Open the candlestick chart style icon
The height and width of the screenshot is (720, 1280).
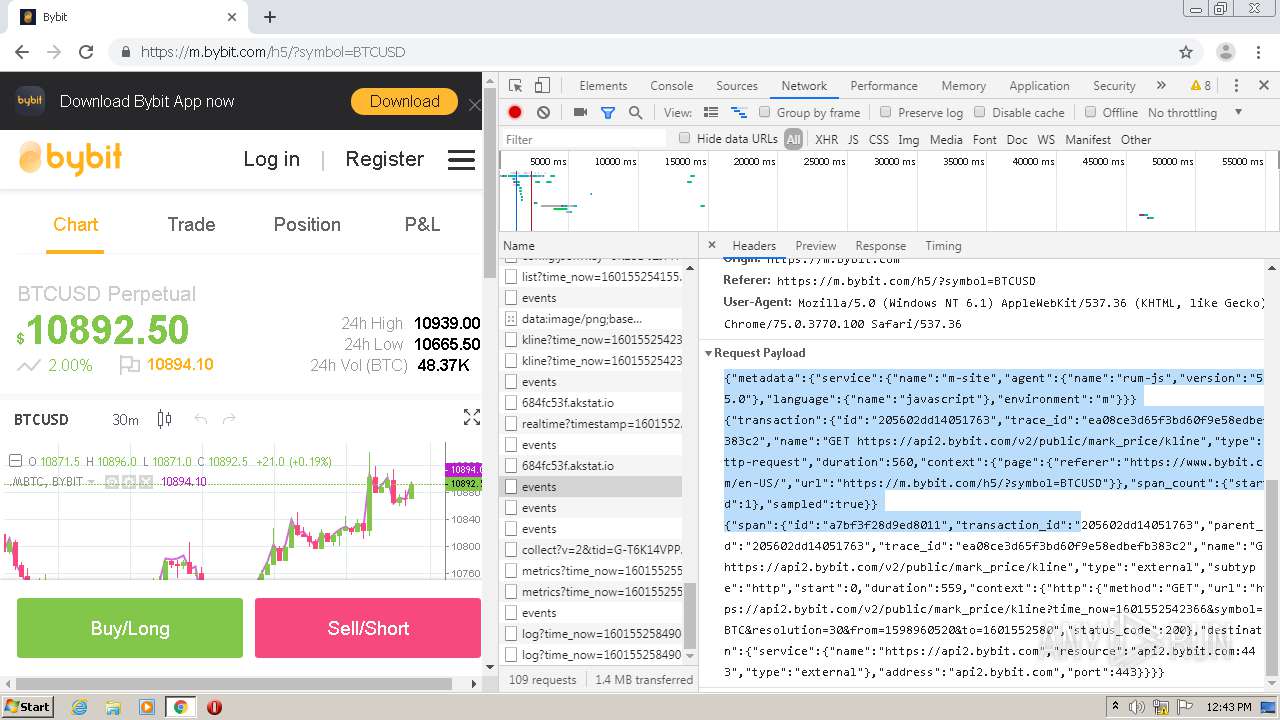165,419
